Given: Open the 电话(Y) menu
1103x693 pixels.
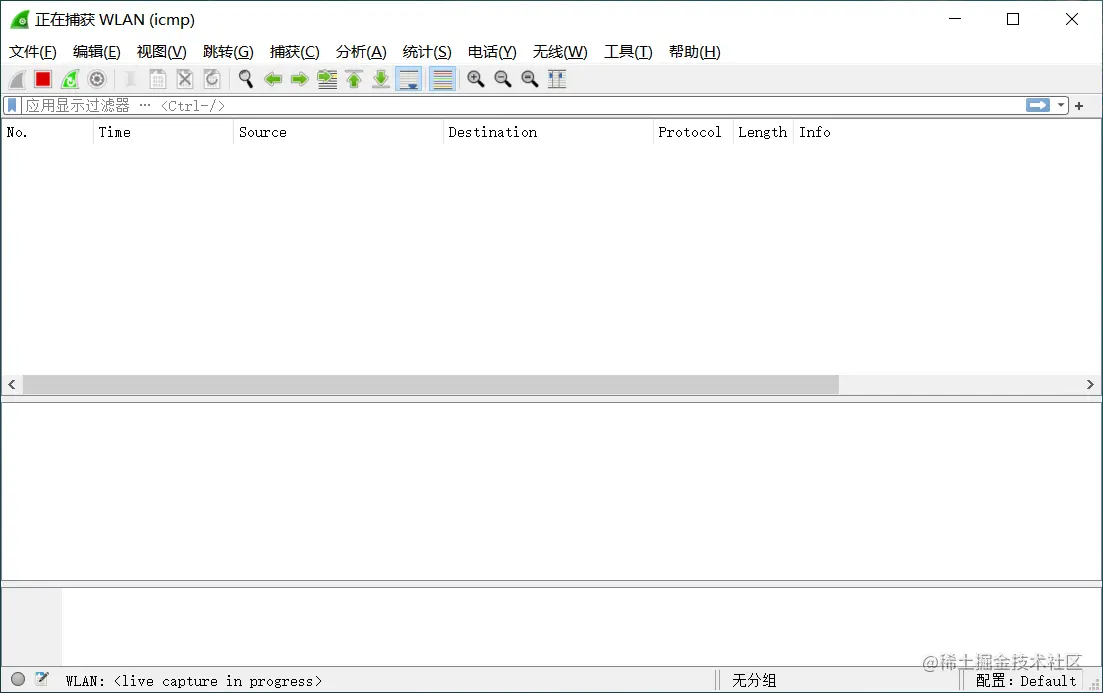Looking at the screenshot, I should (492, 52).
